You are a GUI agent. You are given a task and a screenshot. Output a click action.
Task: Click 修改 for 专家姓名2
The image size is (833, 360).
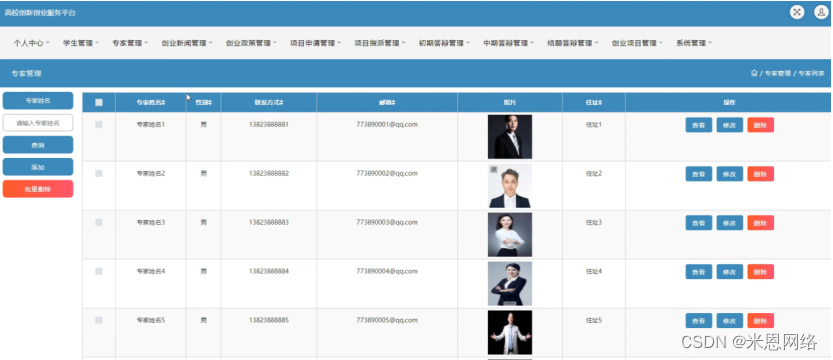tap(729, 174)
